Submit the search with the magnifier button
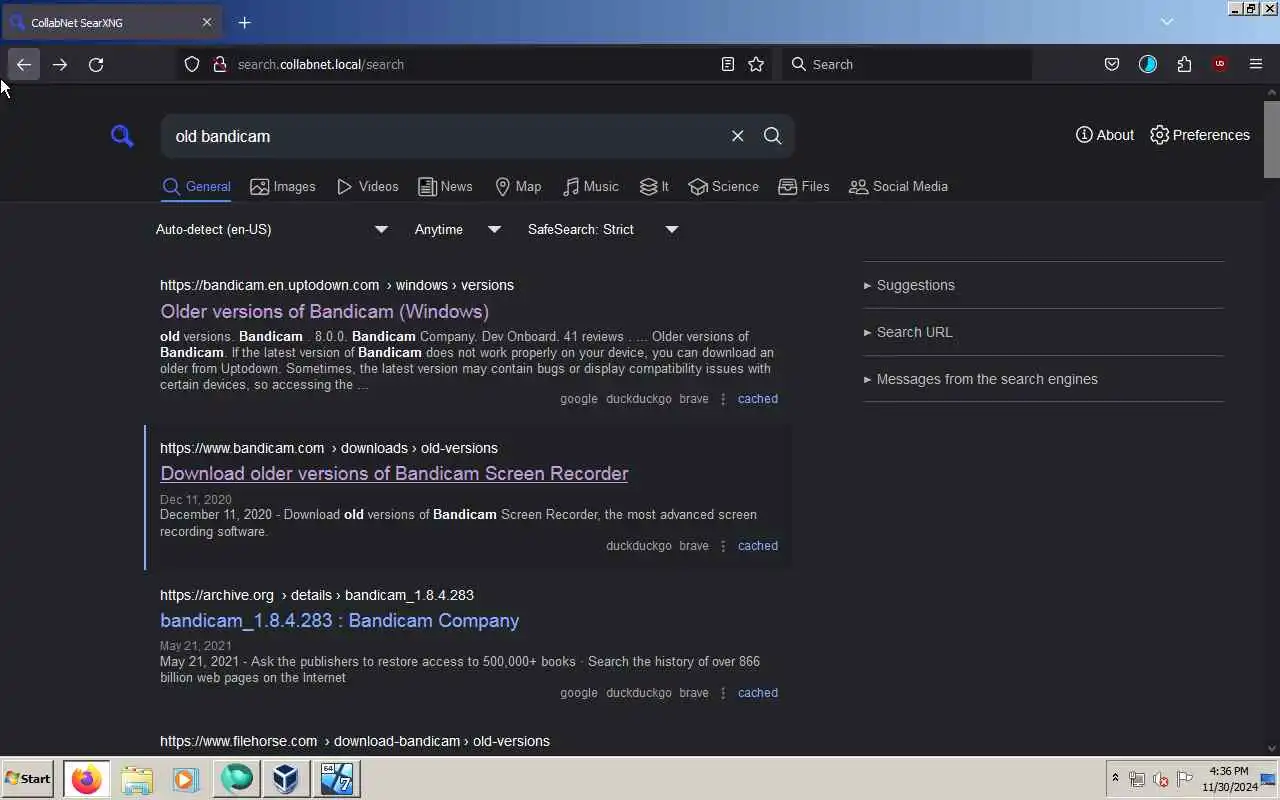The height and width of the screenshot is (800, 1280). tap(773, 136)
